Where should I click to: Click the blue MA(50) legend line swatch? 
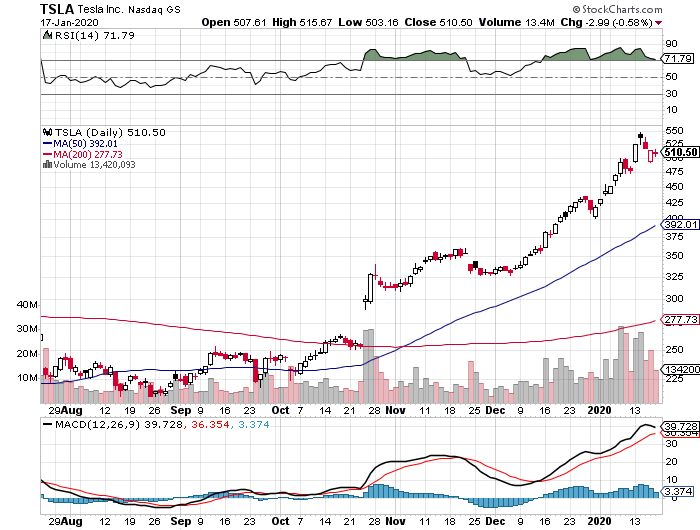click(x=47, y=144)
